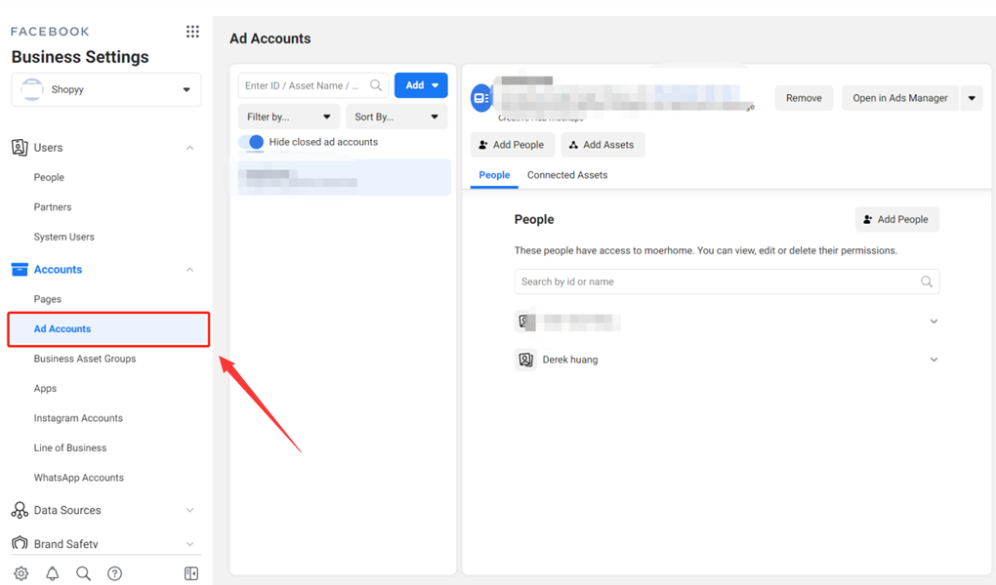Expand Derek huang permissions chevron
Viewport: 996px width, 585px height.
(934, 360)
